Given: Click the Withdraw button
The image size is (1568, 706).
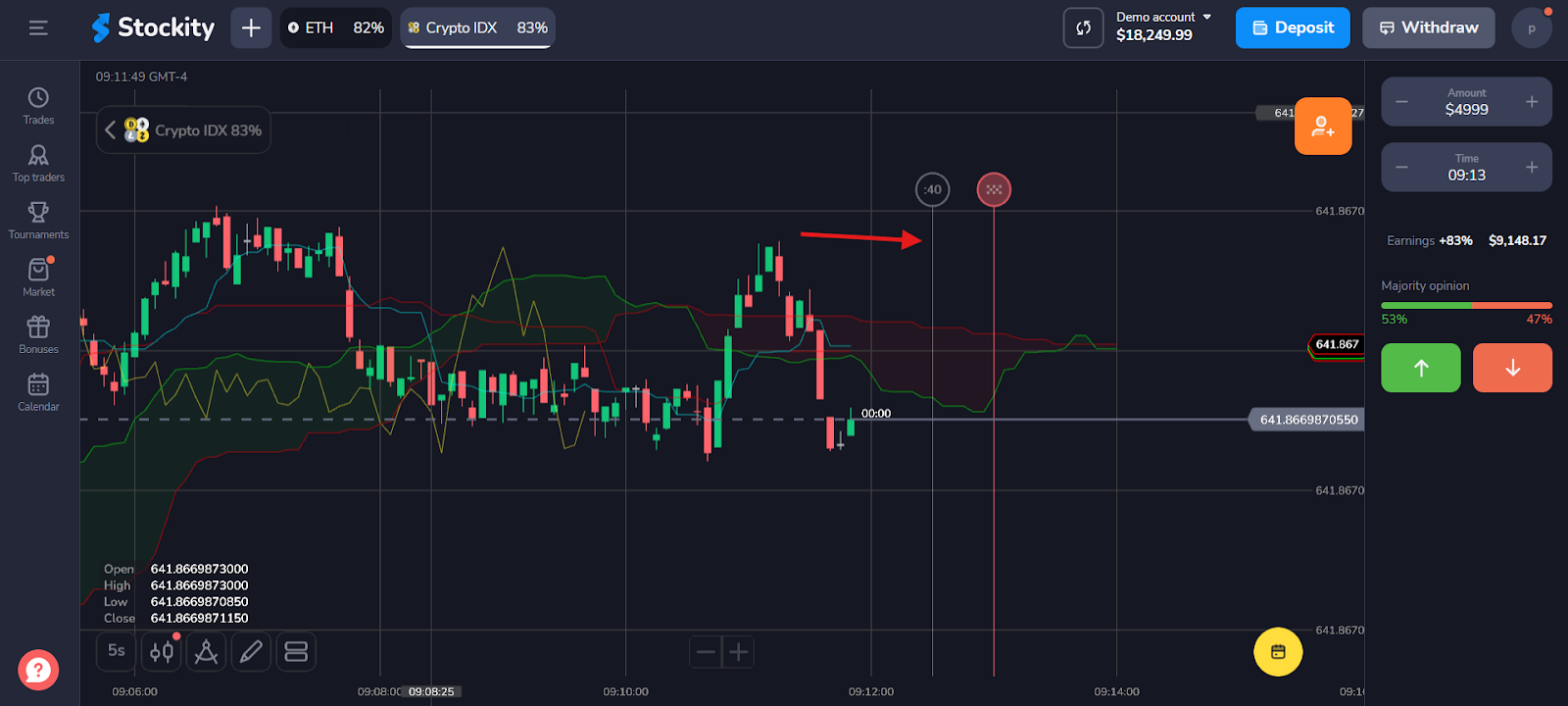Looking at the screenshot, I should click(x=1428, y=27).
